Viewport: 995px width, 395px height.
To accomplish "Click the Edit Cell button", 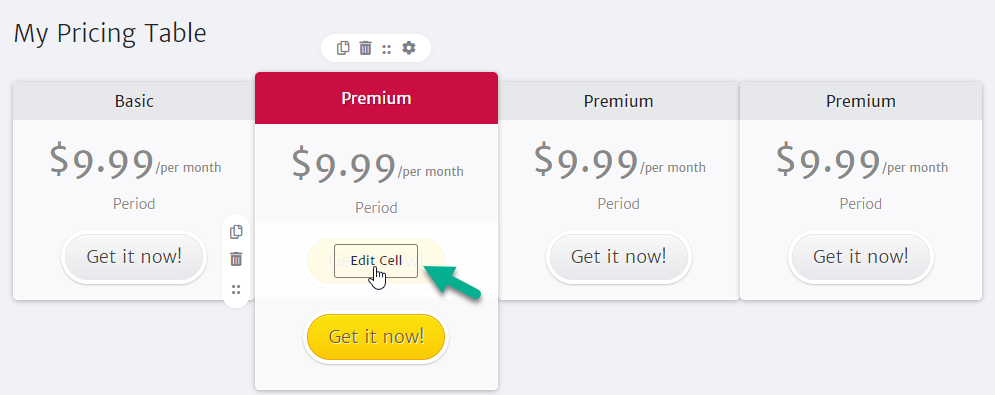I will coord(376,261).
